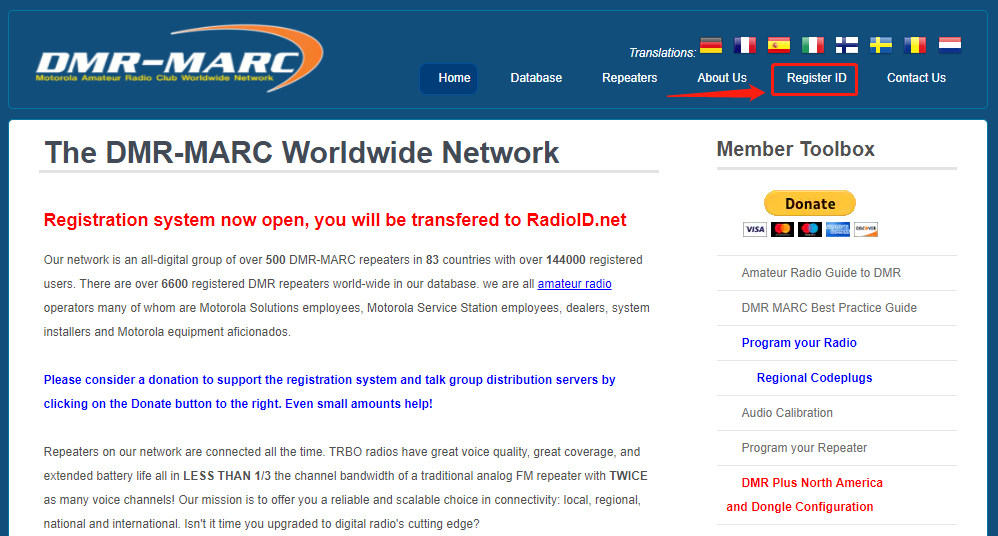The width and height of the screenshot is (998, 536).
Task: Select the German flag translation
Action: point(711,45)
